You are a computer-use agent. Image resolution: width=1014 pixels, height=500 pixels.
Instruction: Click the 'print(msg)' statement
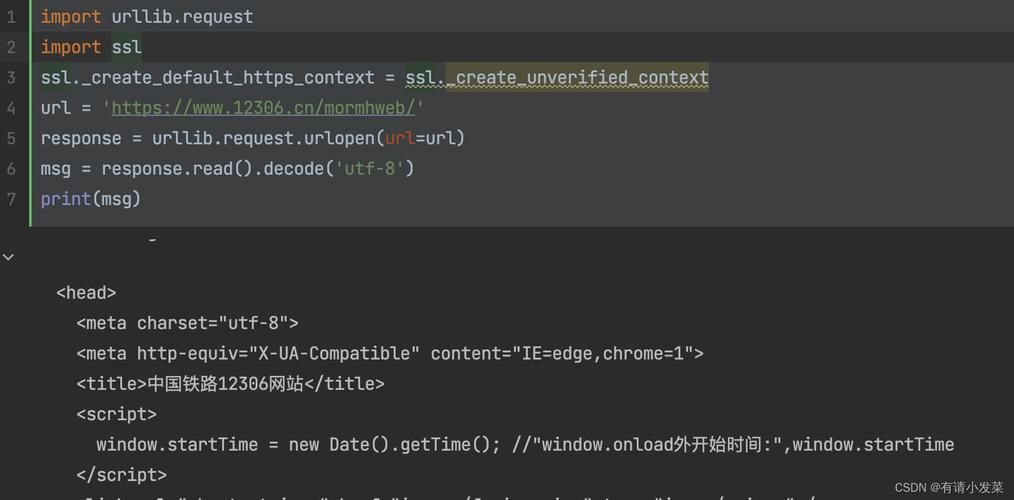91,199
